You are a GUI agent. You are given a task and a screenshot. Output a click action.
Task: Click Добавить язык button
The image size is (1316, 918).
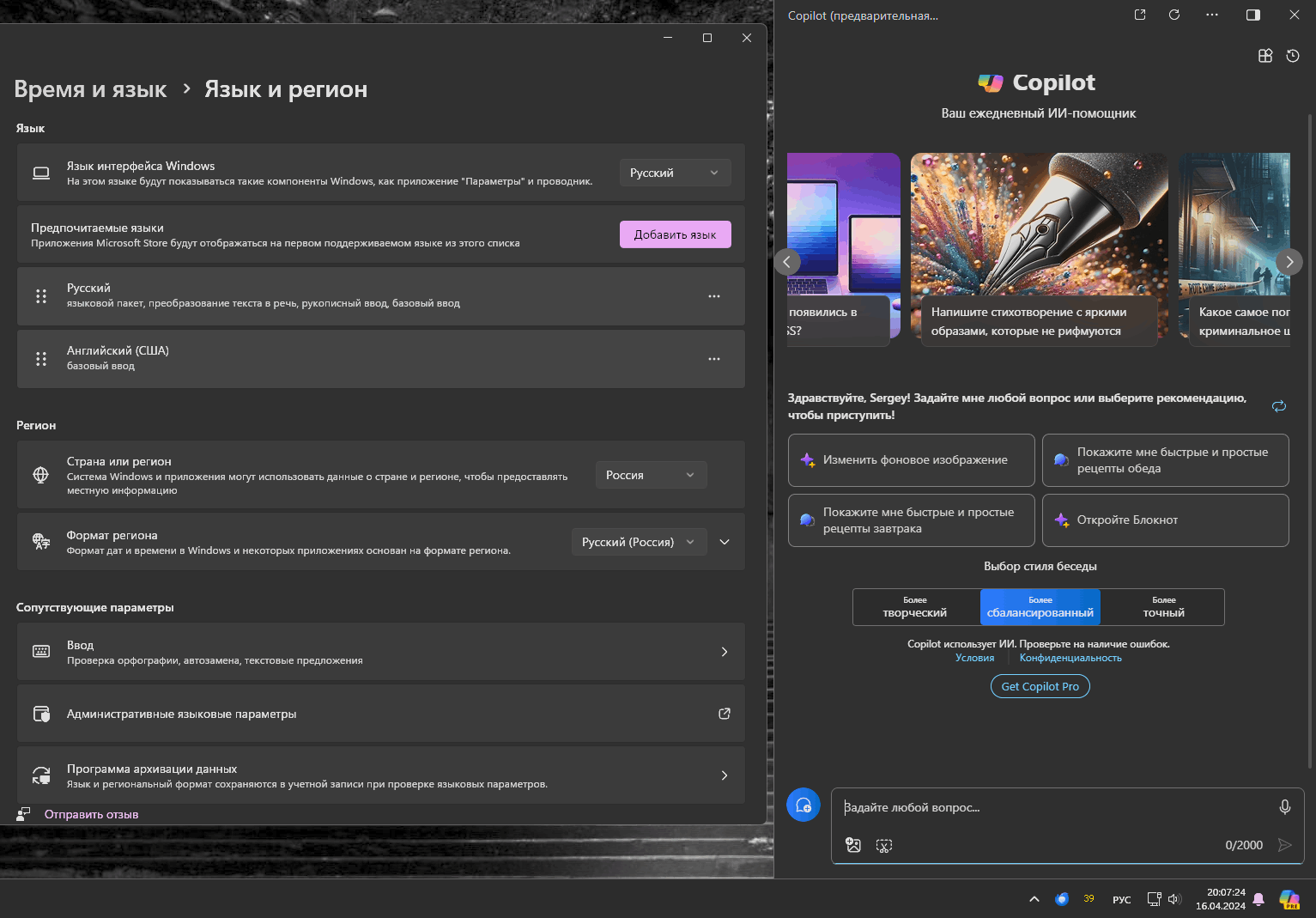click(676, 234)
